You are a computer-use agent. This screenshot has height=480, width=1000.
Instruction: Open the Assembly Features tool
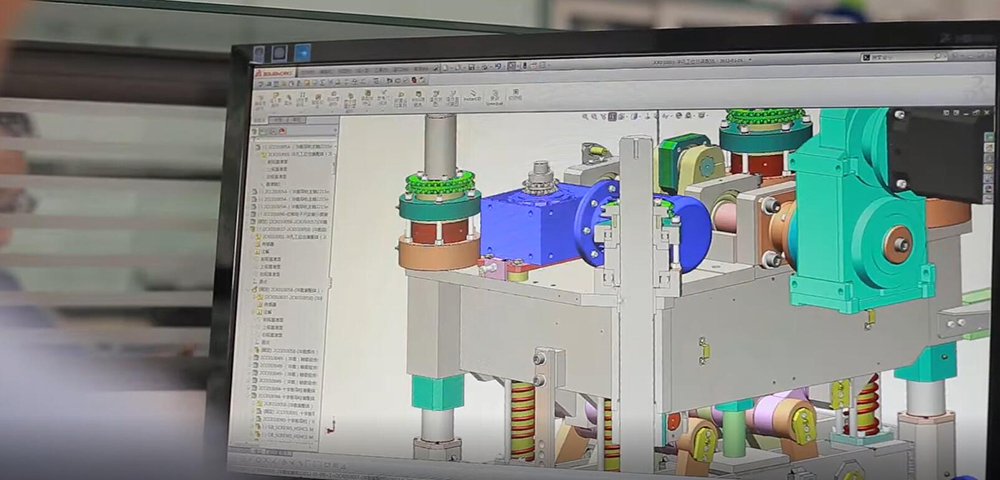click(x=367, y=99)
